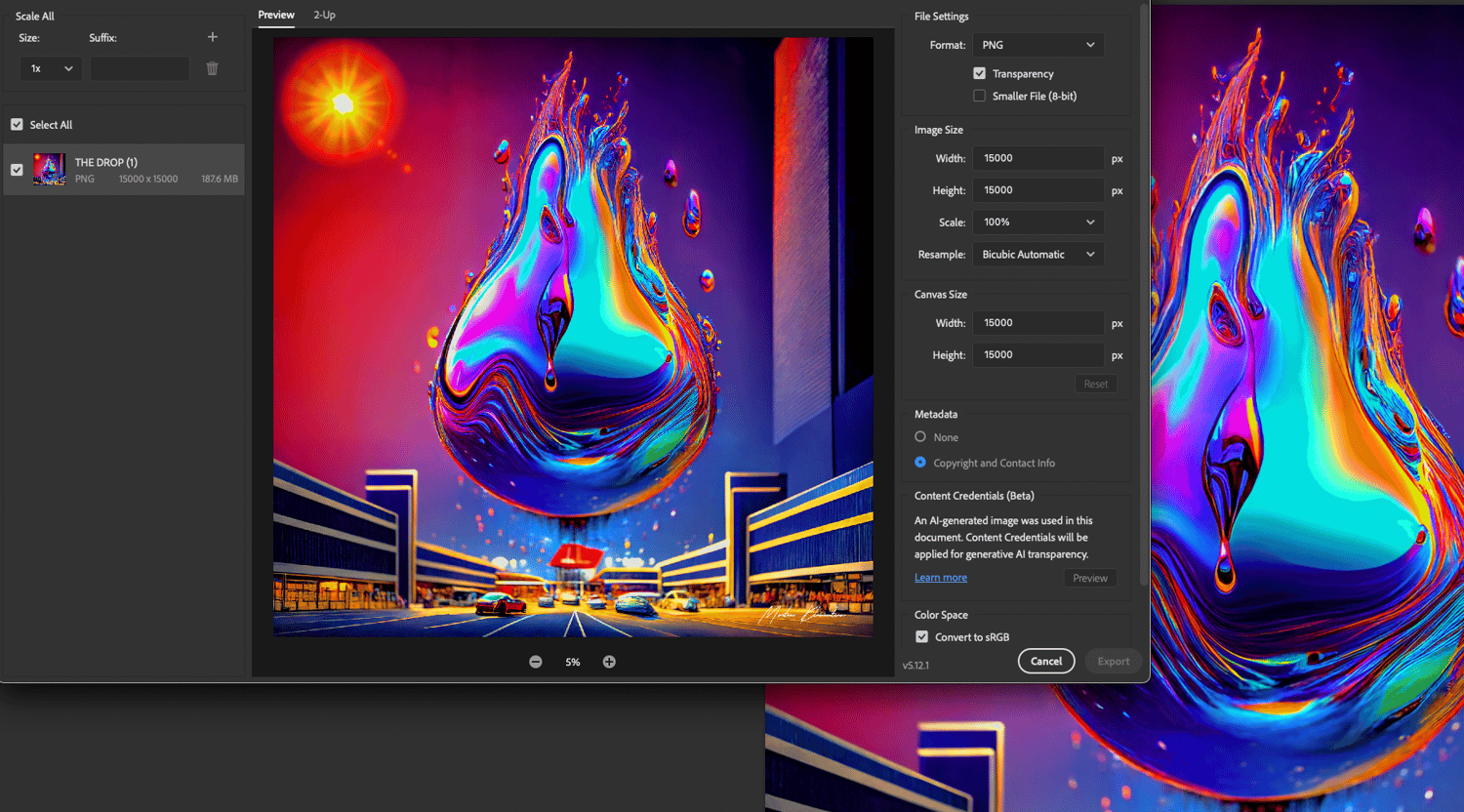Toggle the Select All checkbox
The width and height of the screenshot is (1464, 812).
[x=17, y=124]
